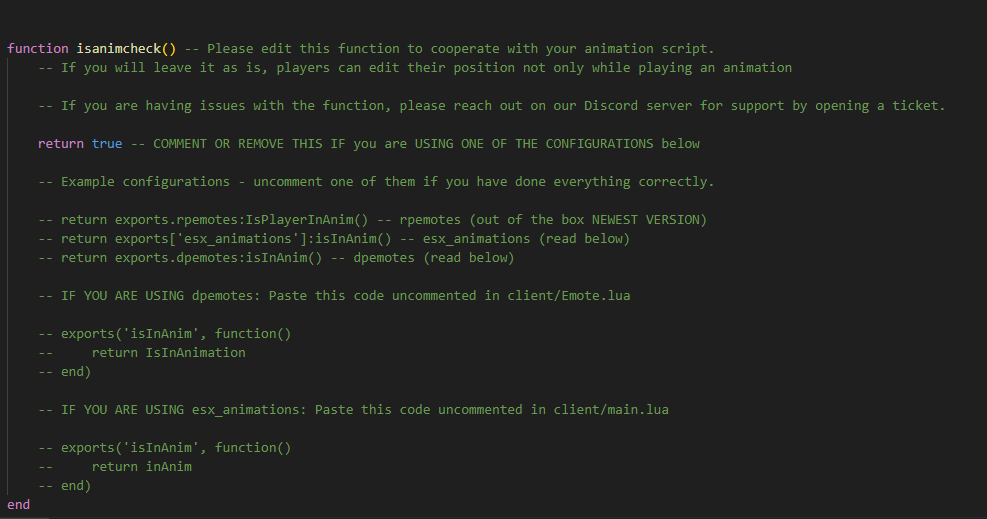Click the 'return' keyword before true
Screen dimensions: 987x519
point(60,143)
